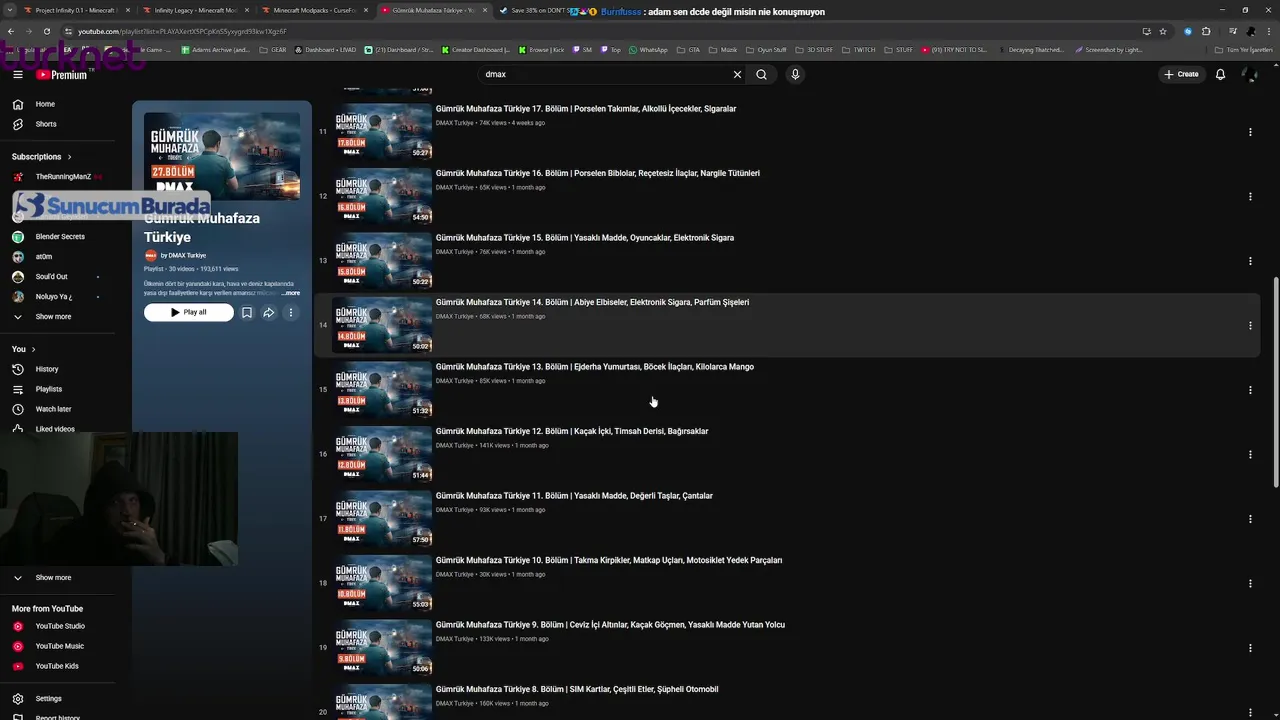Open options menu for 12. Bölüm video

[x=1250, y=454]
